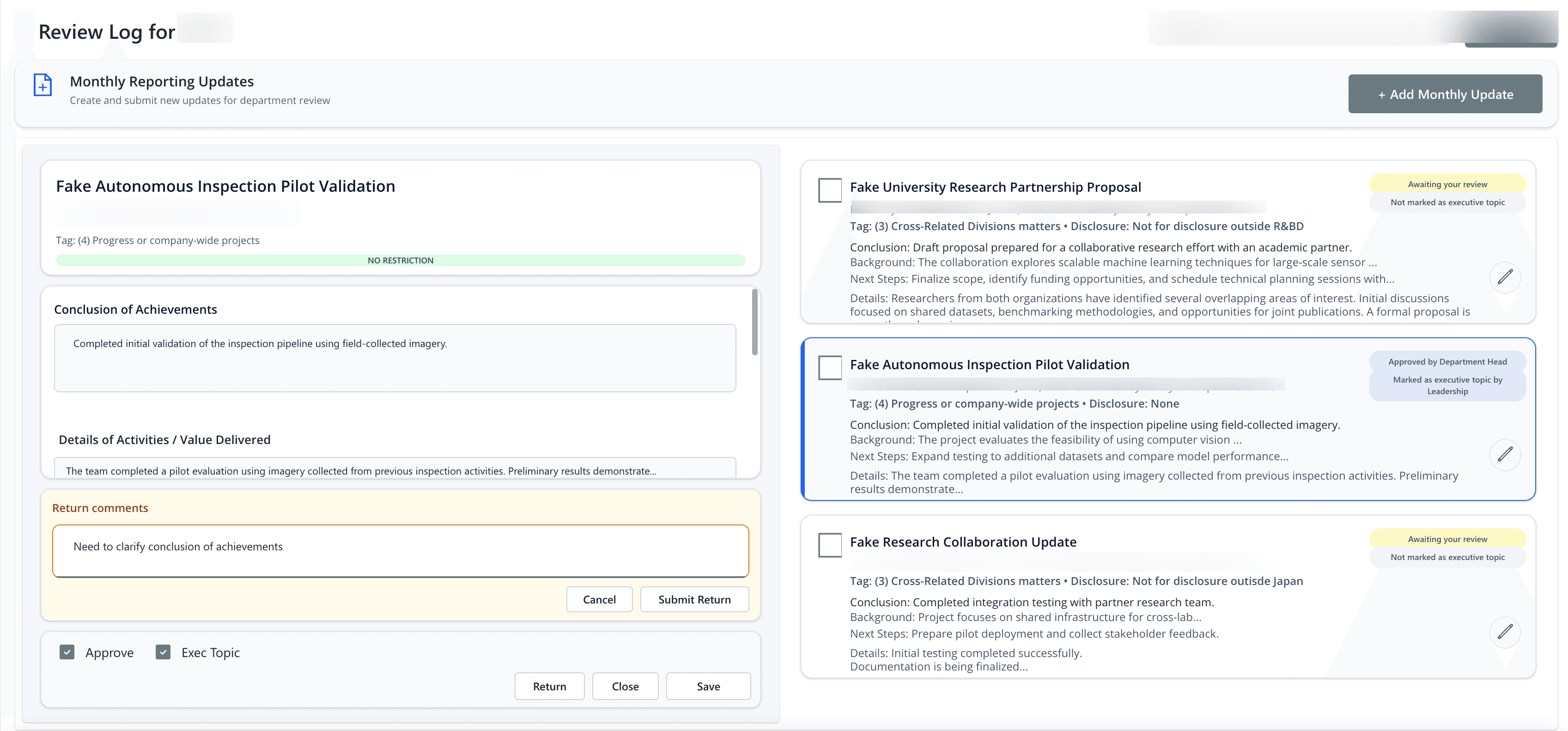Click the detail panel vertical scrollbar
The image size is (1568, 731).
[x=755, y=322]
